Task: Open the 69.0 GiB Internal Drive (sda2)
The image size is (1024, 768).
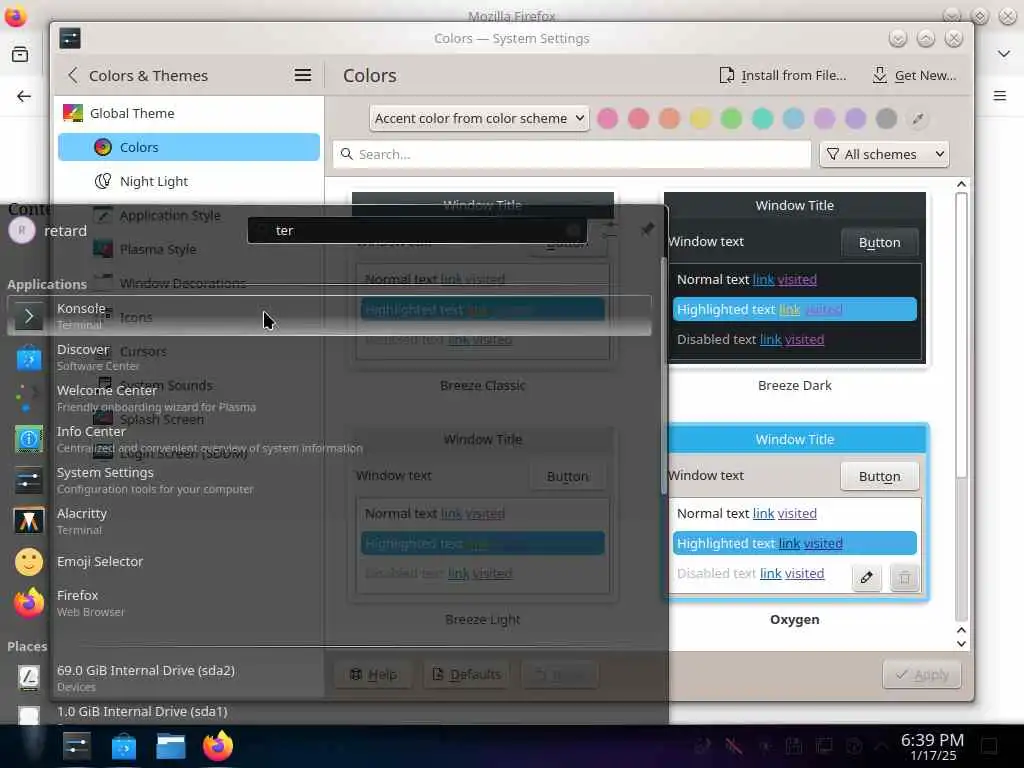Action: click(329, 678)
